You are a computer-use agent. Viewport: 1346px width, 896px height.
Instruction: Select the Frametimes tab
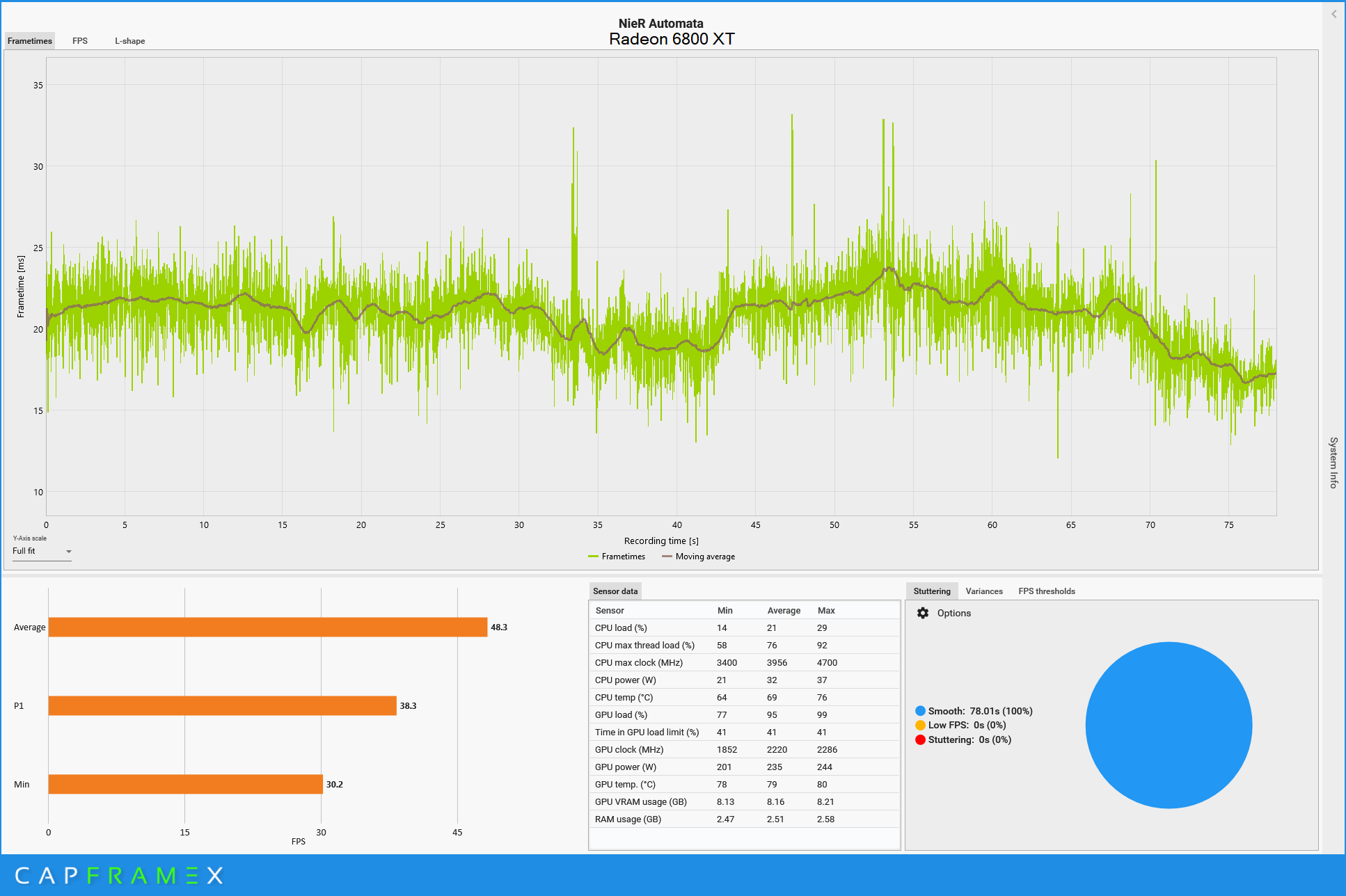click(x=30, y=41)
